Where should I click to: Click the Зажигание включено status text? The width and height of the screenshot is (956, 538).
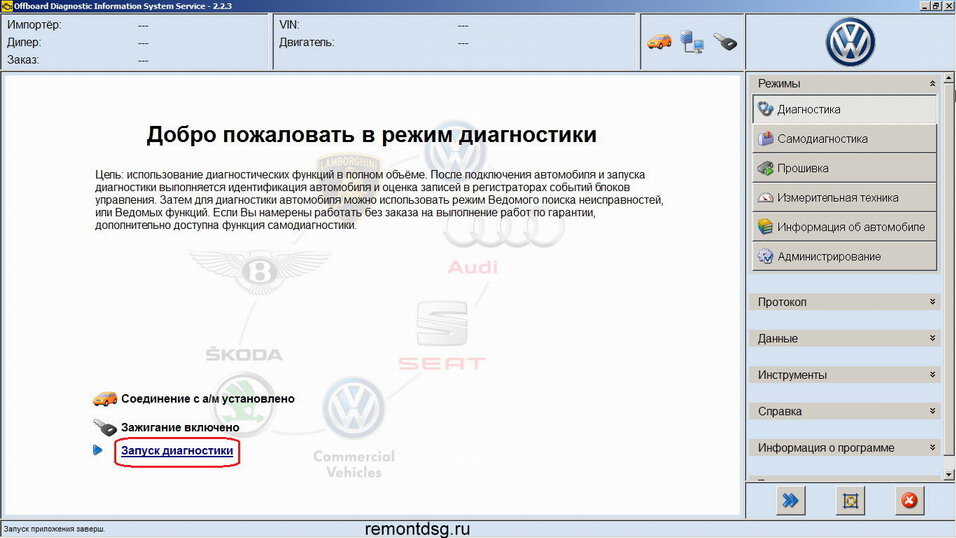180,428
